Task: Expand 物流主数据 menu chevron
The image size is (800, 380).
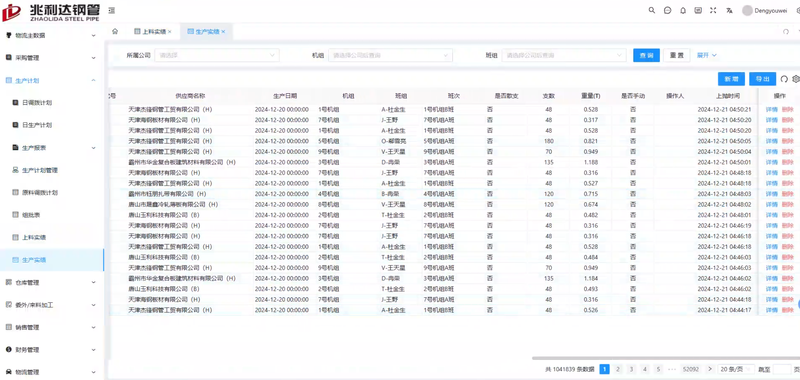Action: click(x=93, y=36)
